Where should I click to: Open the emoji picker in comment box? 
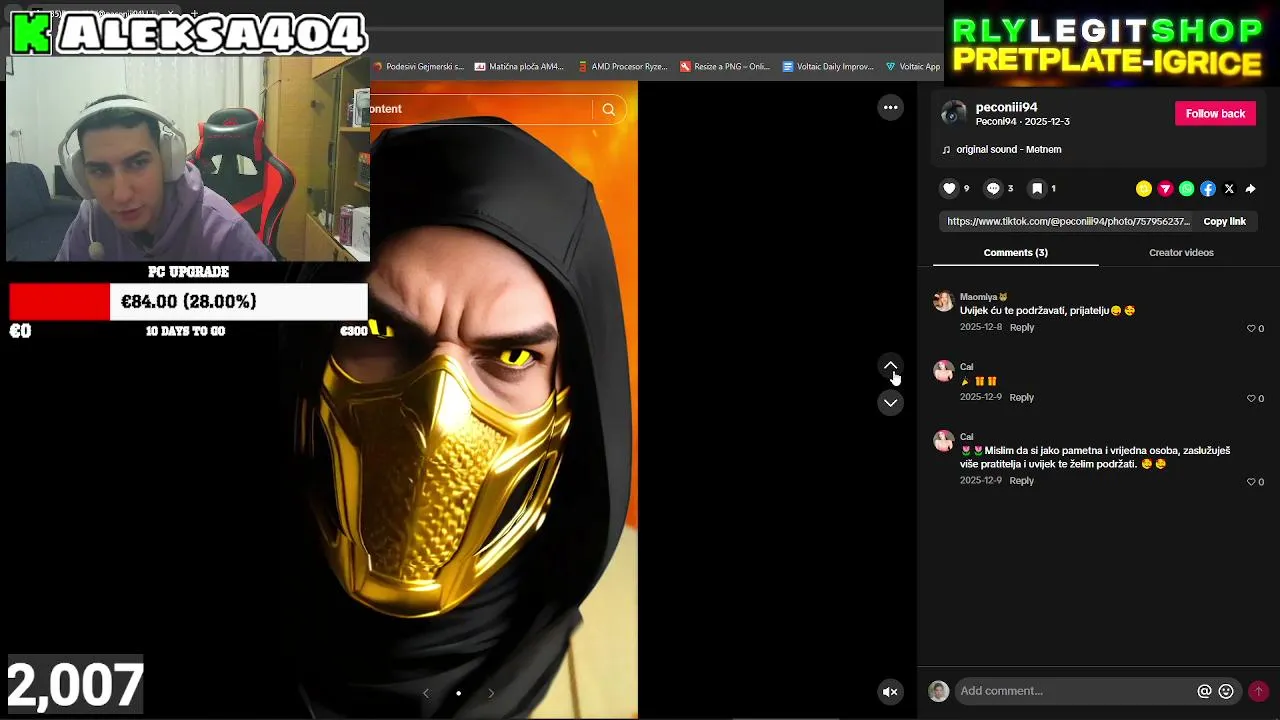(1226, 691)
